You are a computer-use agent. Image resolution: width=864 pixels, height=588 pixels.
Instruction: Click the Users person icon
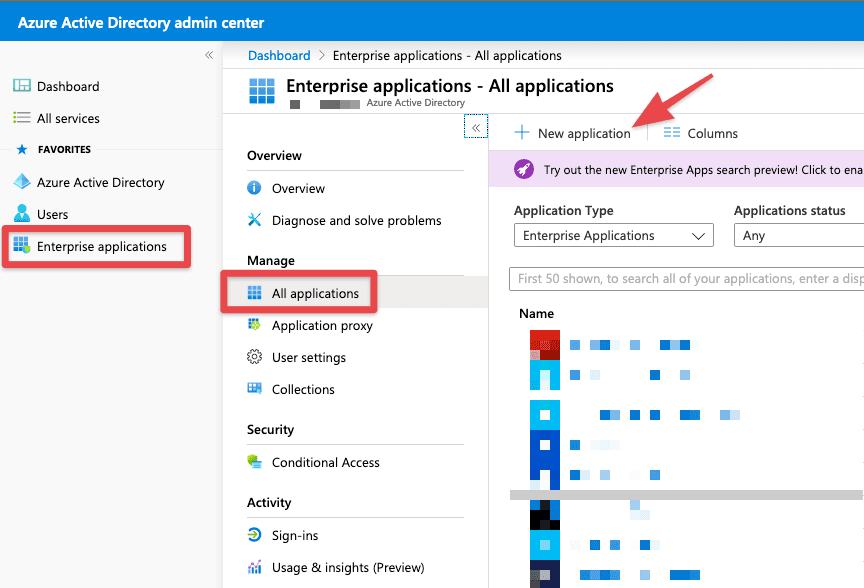pyautogui.click(x=22, y=213)
